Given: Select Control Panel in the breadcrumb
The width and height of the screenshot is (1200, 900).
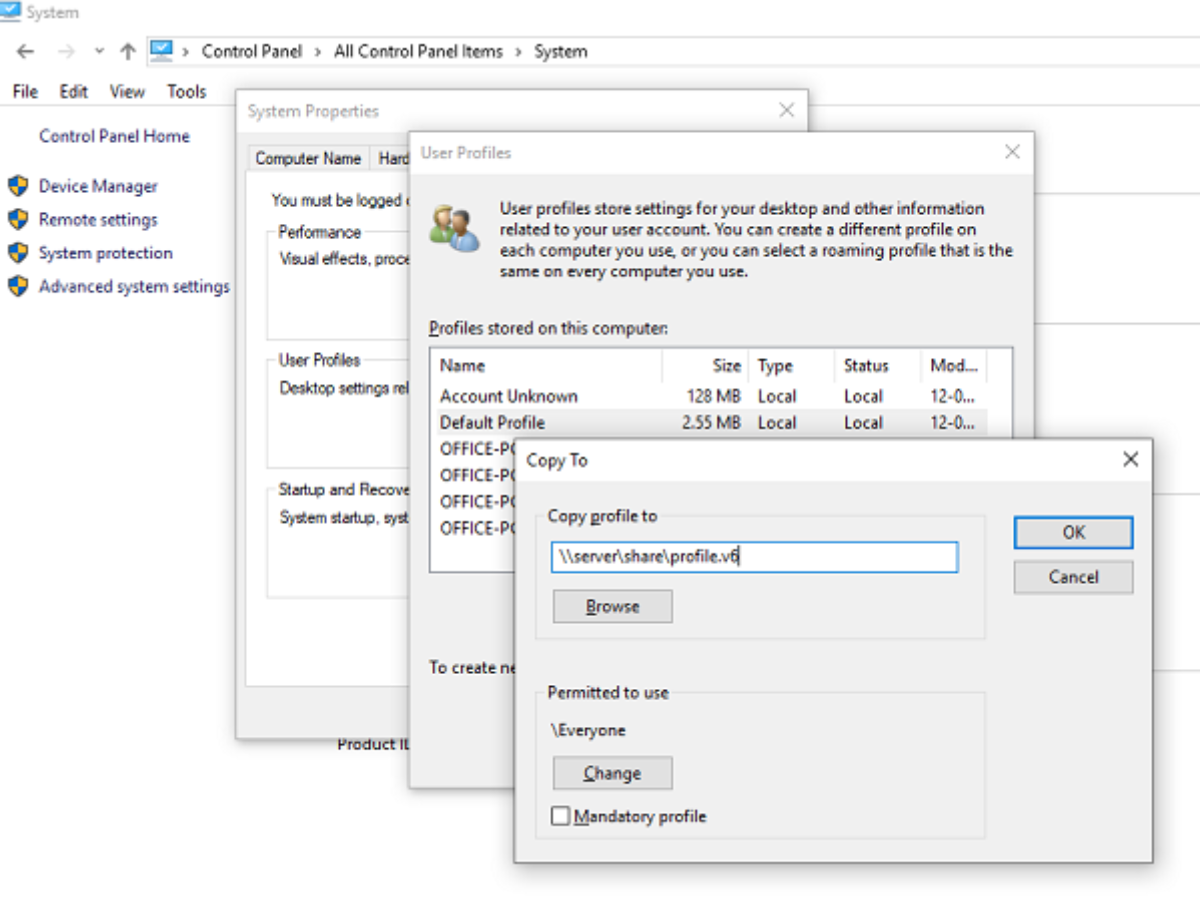Looking at the screenshot, I should click(x=251, y=51).
